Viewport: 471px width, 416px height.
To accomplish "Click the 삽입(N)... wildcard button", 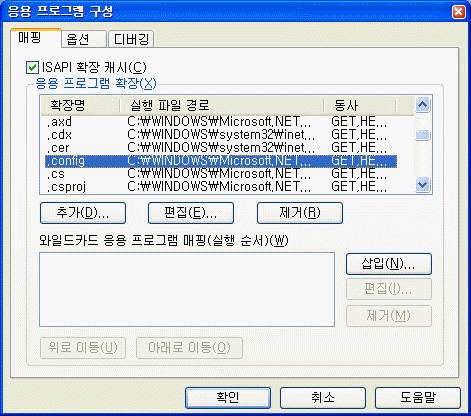I will (389, 264).
